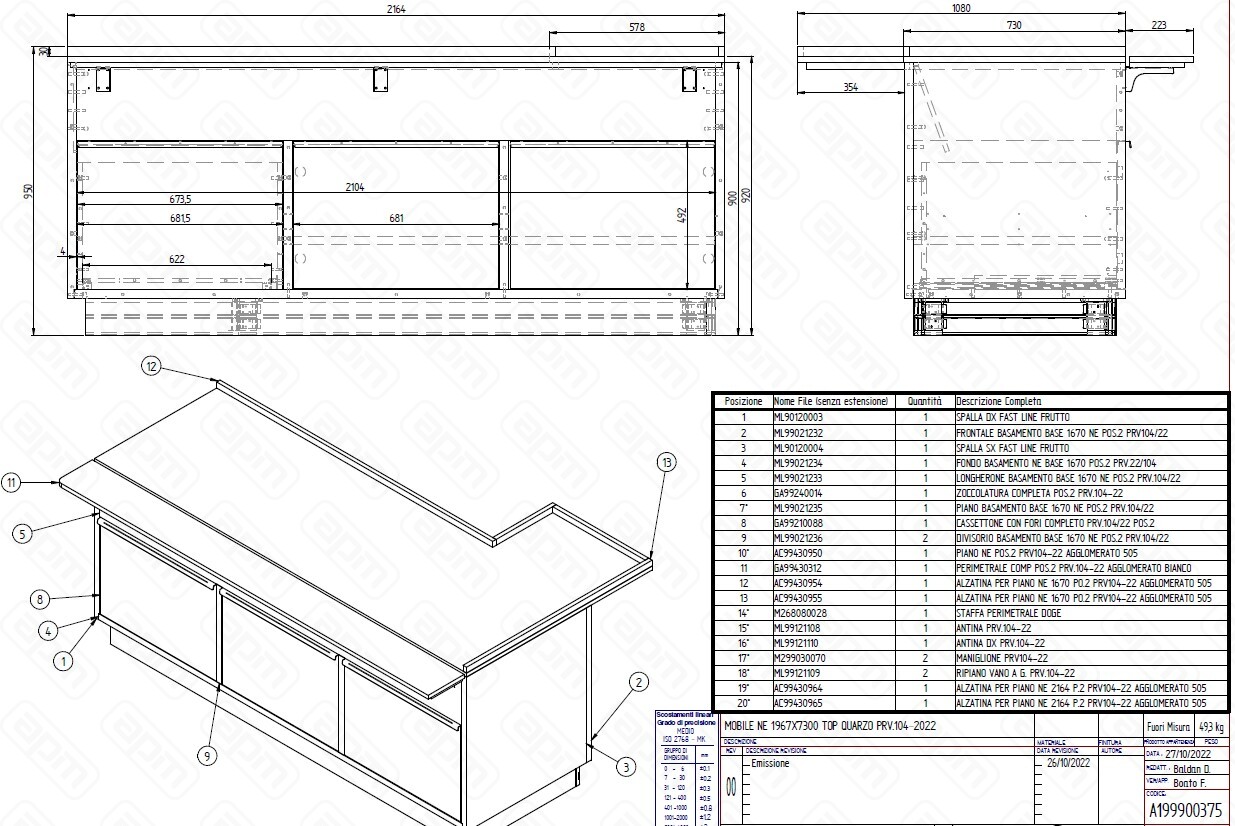
Task: Select the 578 dimension in front view
Action: coord(637,28)
